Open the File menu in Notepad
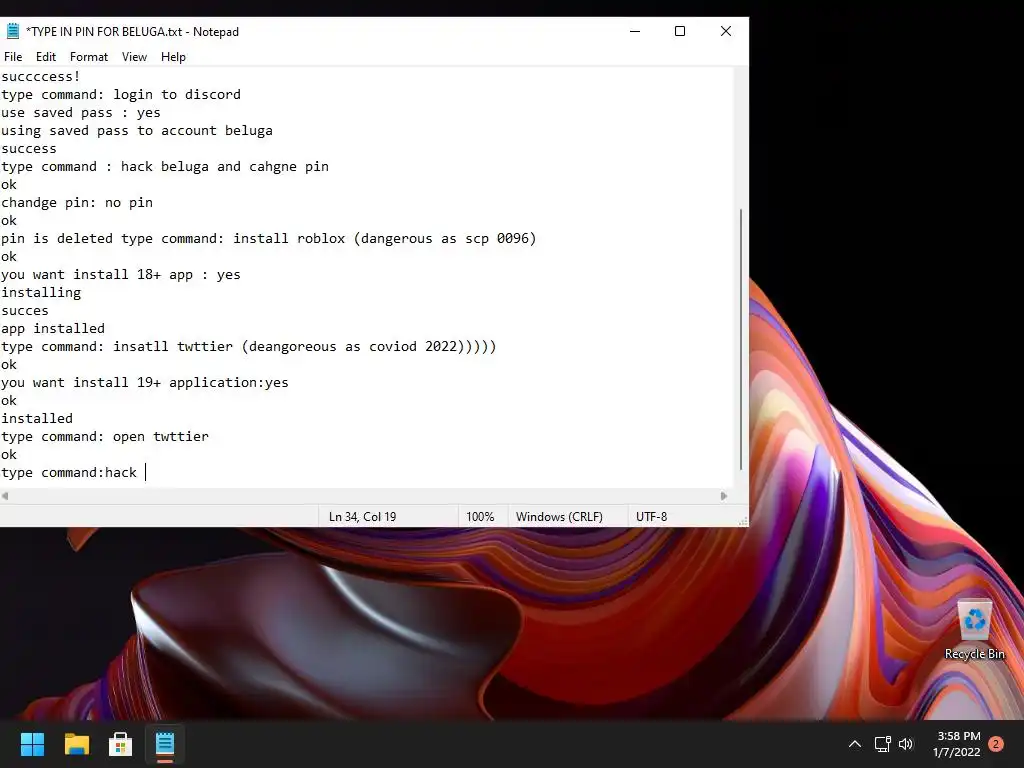 click(x=13, y=57)
